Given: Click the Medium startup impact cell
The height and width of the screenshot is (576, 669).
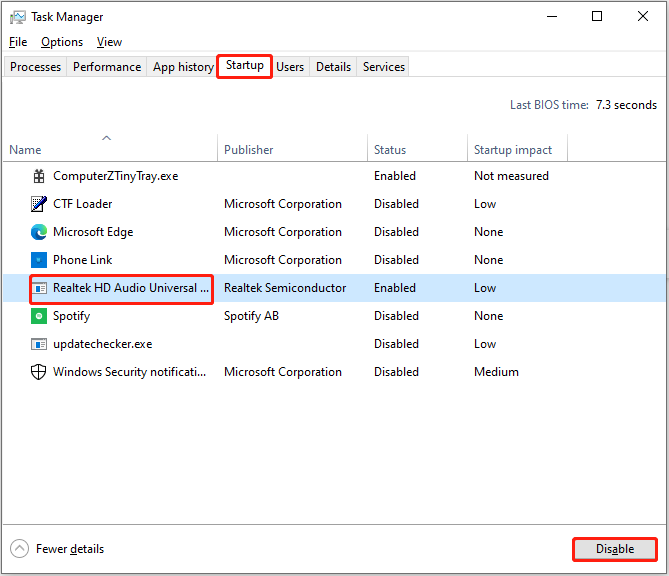Looking at the screenshot, I should coord(496,372).
